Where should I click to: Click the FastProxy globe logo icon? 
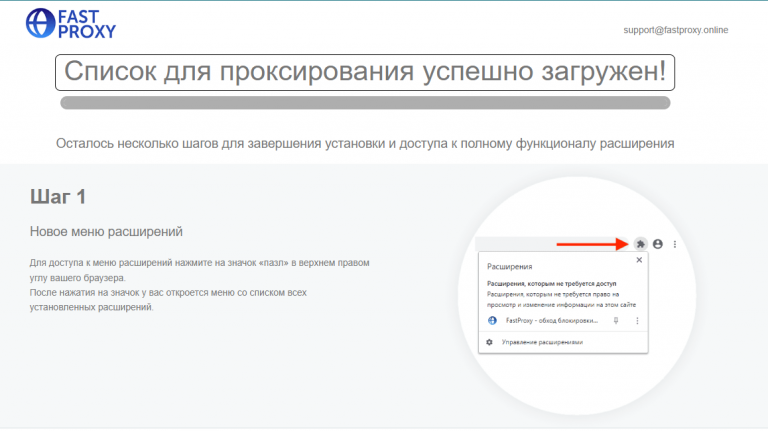(40, 23)
